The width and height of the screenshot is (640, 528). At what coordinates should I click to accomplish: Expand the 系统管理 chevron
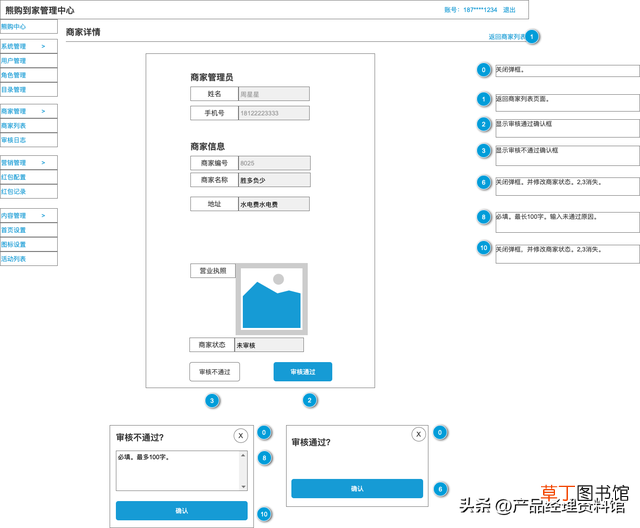tap(43, 47)
